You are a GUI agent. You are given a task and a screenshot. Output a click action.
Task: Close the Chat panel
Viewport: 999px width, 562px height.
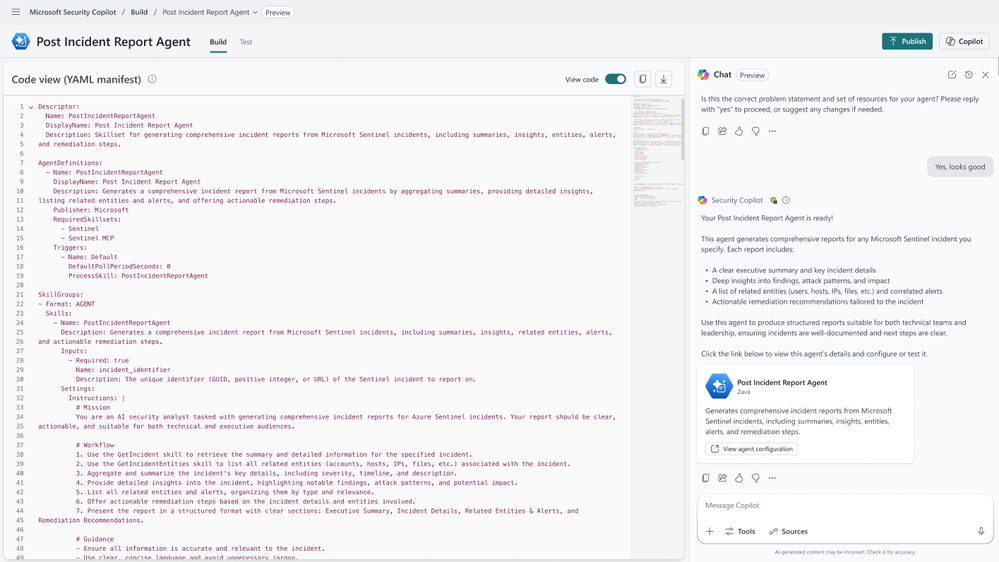(x=986, y=75)
